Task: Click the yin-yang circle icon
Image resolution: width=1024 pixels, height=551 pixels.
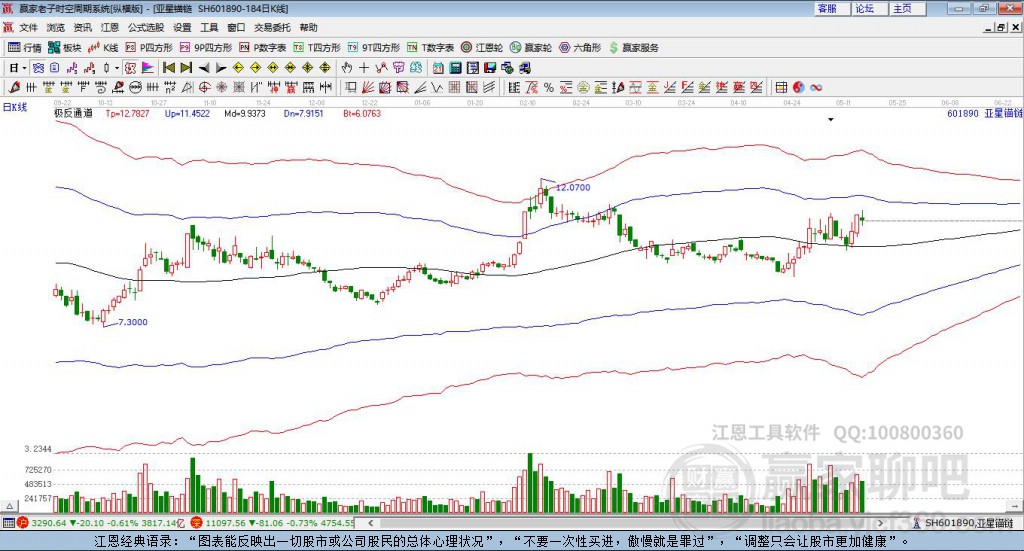Action: [x=798, y=87]
